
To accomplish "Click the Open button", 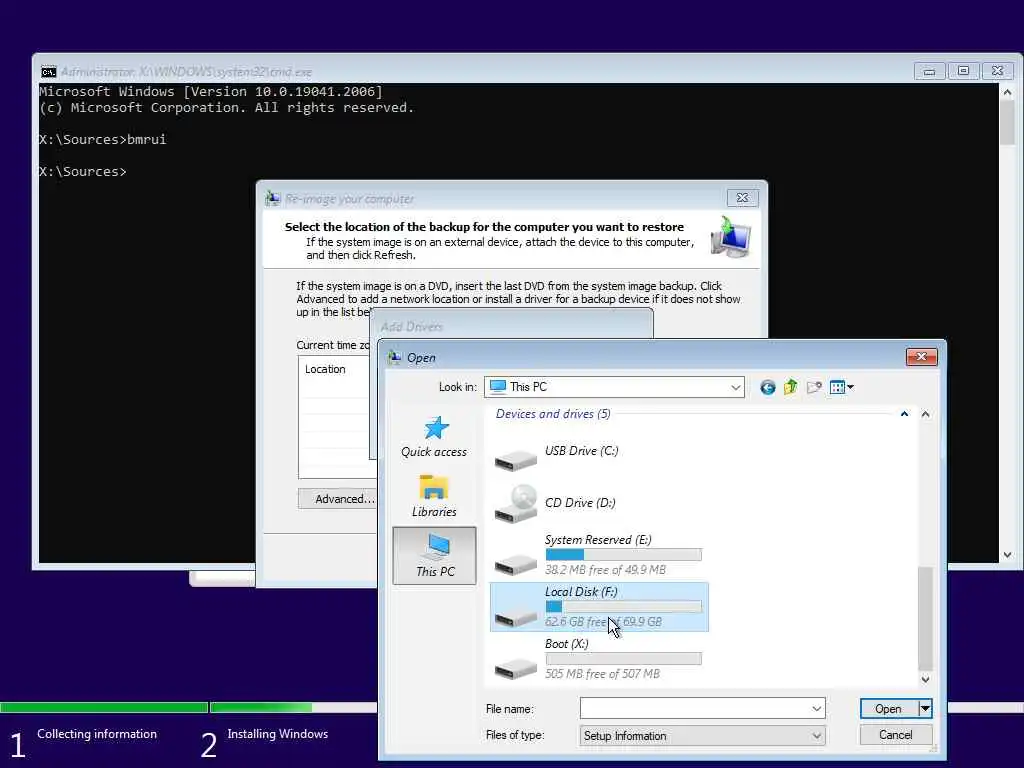I will coord(888,709).
